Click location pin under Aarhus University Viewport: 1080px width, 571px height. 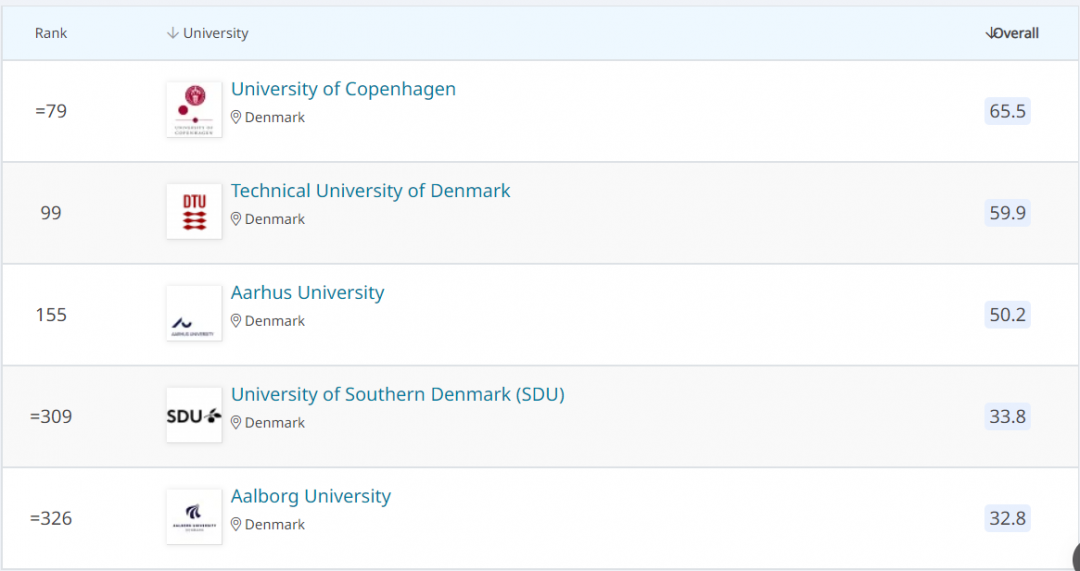click(237, 321)
